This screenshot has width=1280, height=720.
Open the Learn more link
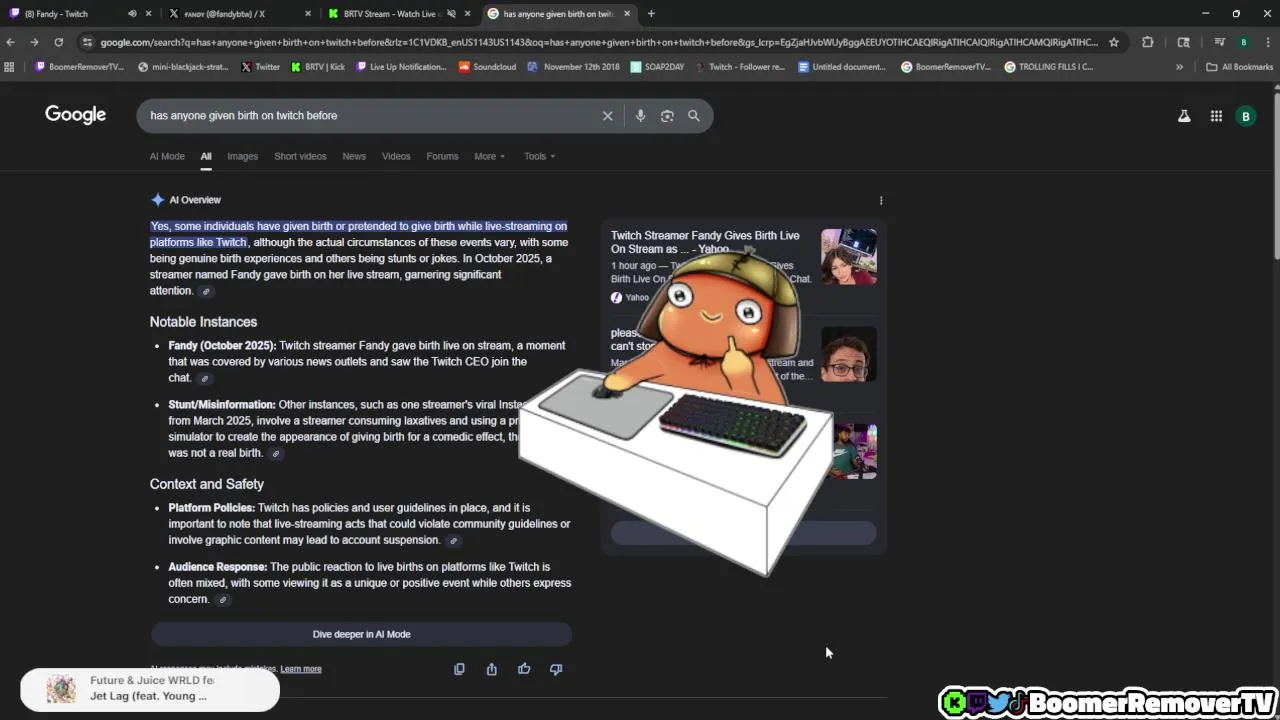301,669
